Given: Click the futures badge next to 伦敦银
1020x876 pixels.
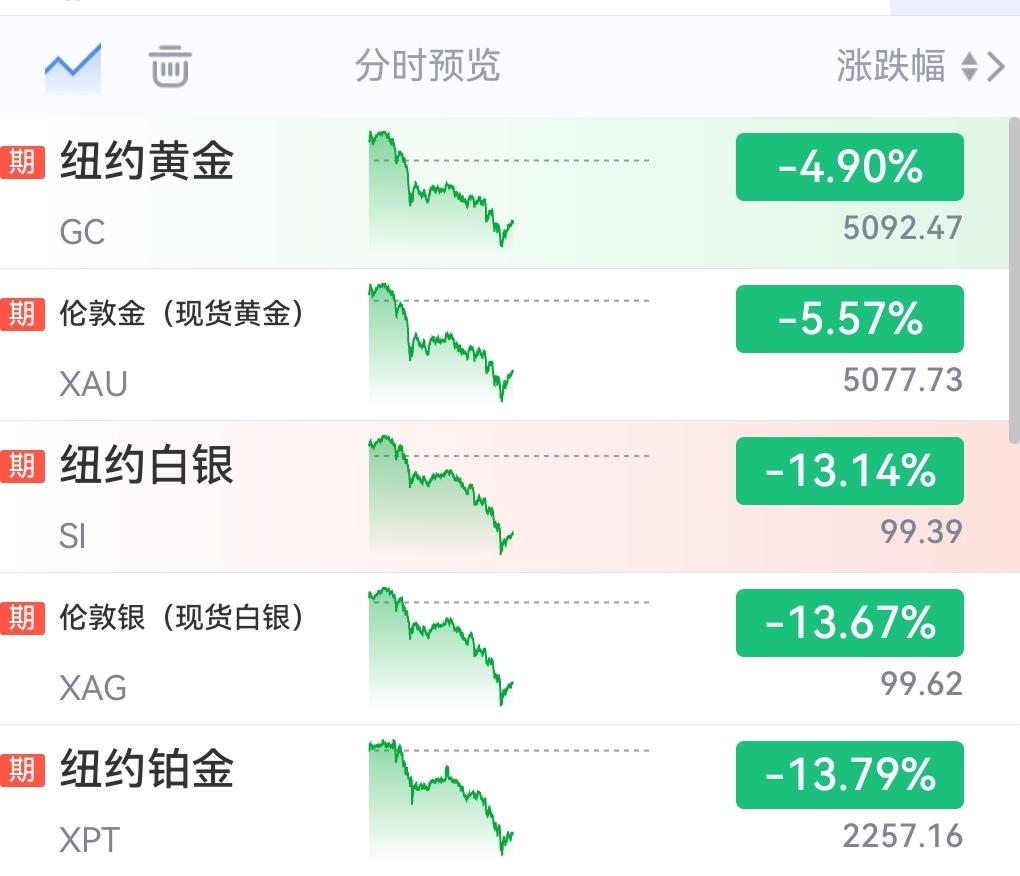Looking at the screenshot, I should [x=23, y=618].
